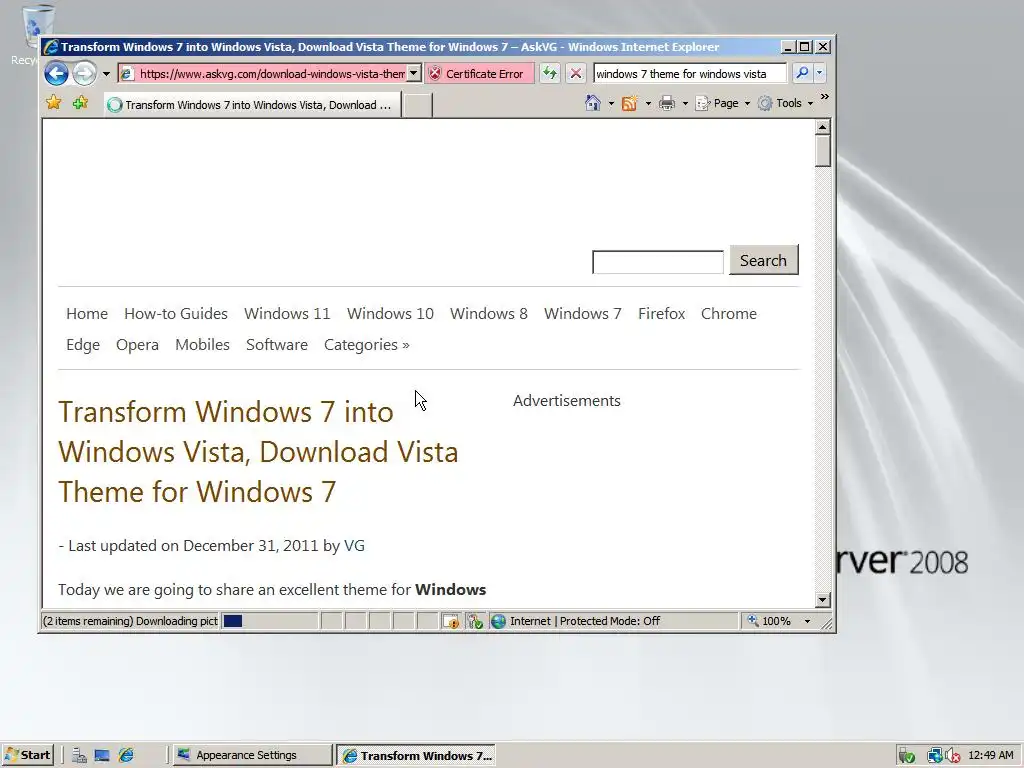Expand the zoom level dropdown arrow
This screenshot has width=1024, height=768.
pyautogui.click(x=807, y=621)
